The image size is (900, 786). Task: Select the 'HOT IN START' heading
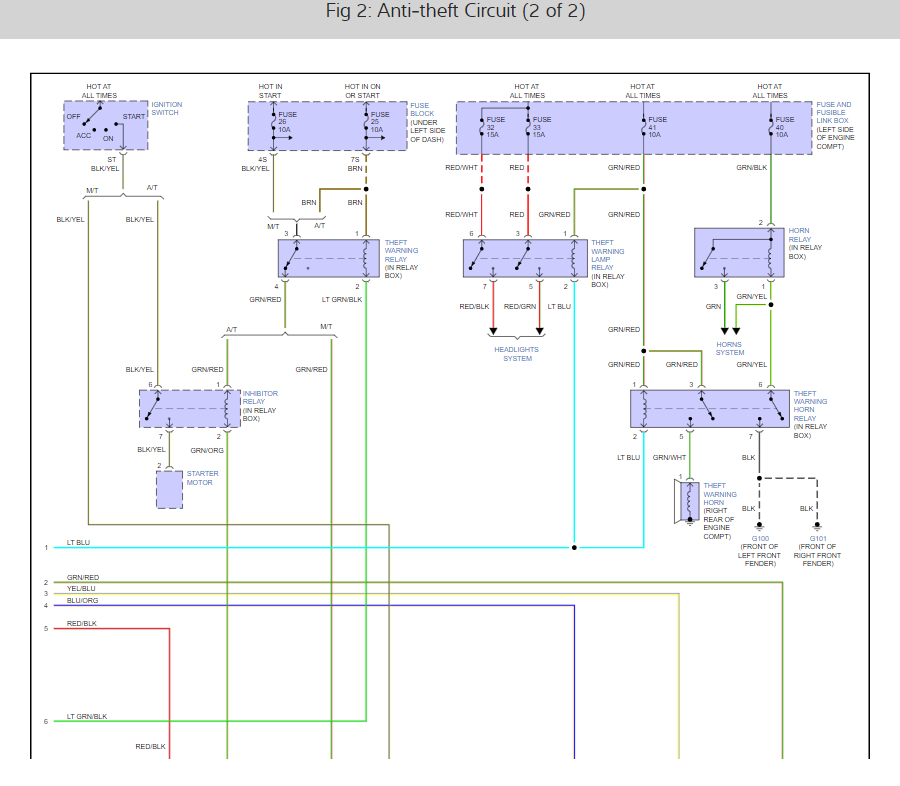(x=270, y=91)
